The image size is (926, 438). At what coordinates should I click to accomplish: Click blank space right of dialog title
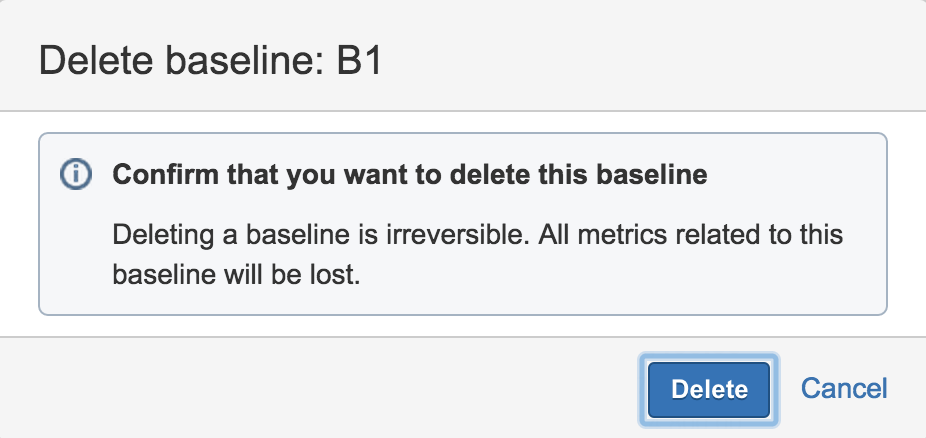650,61
